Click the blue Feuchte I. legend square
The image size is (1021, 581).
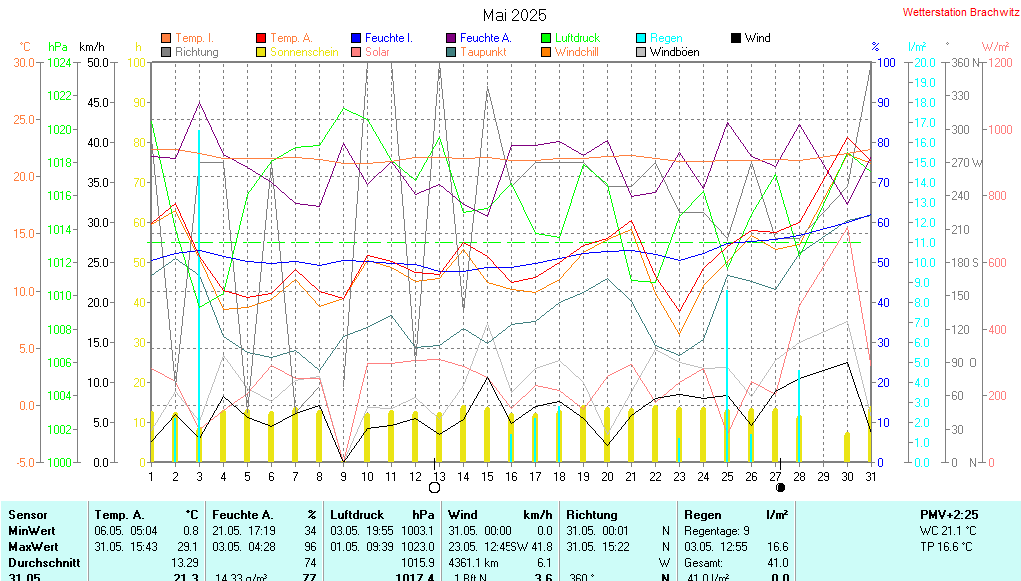click(x=356, y=38)
